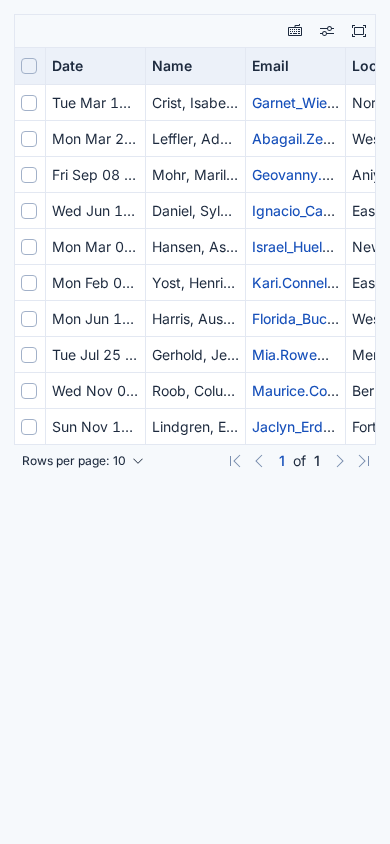Go to last page arrow
This screenshot has height=844, width=390.
364,461
